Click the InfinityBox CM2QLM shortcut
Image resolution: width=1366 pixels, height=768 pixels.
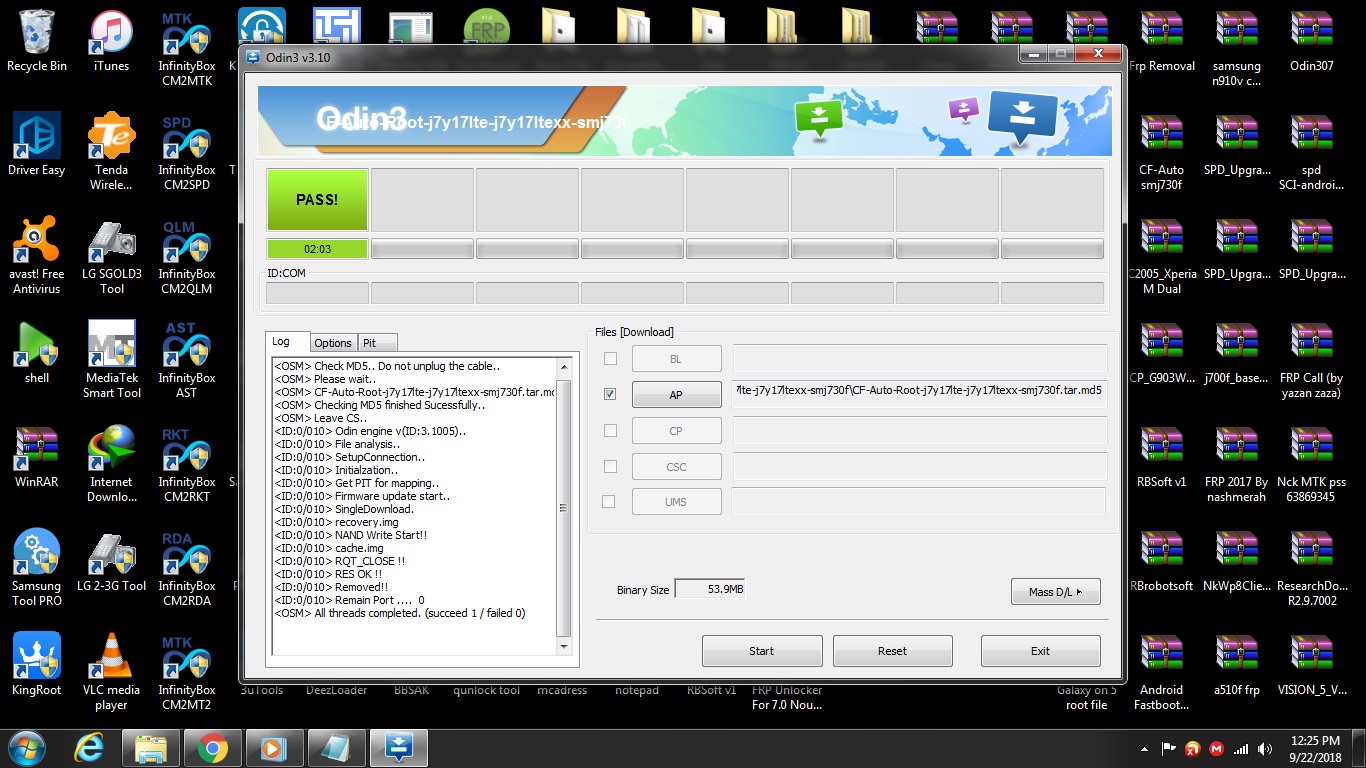(x=187, y=256)
